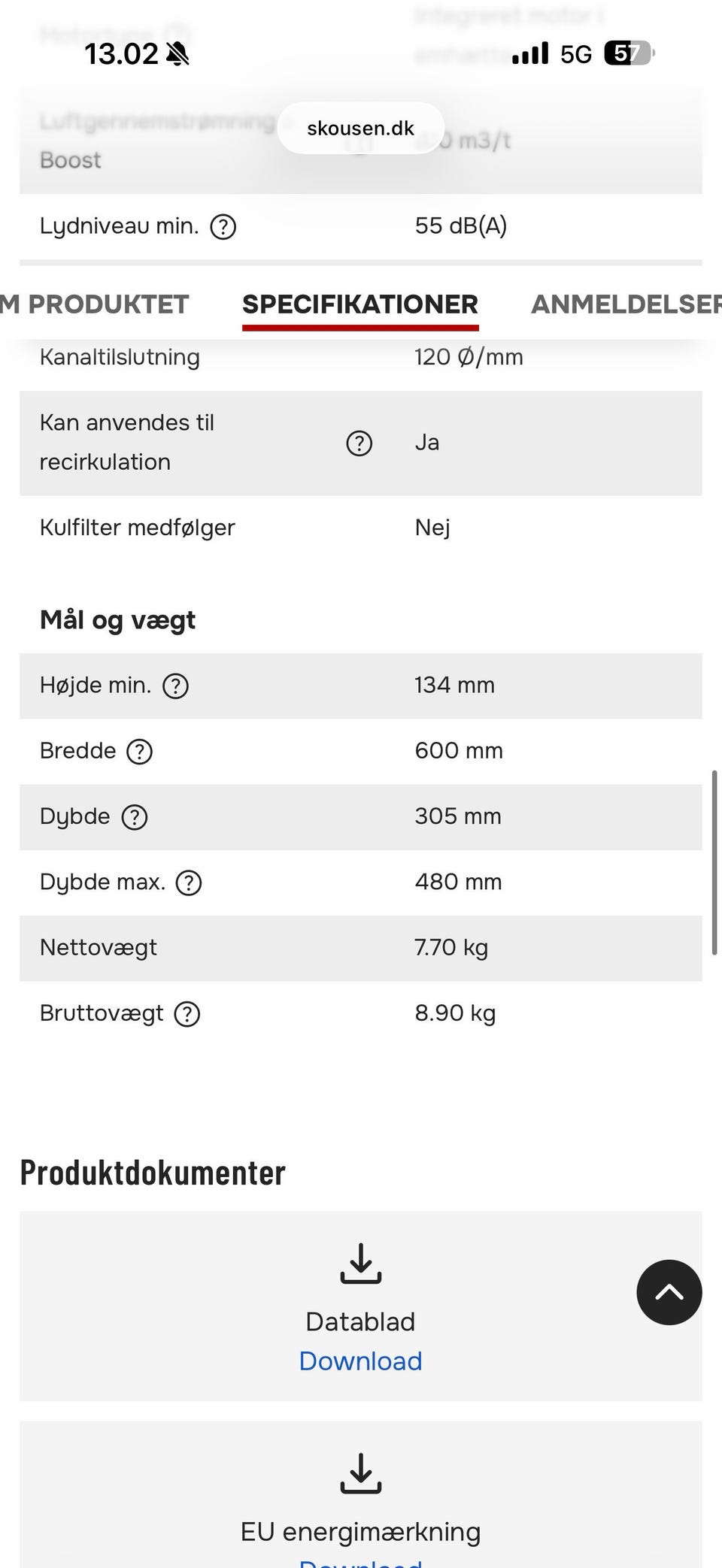
Task: Download the Datablad document
Action: [x=361, y=1361]
